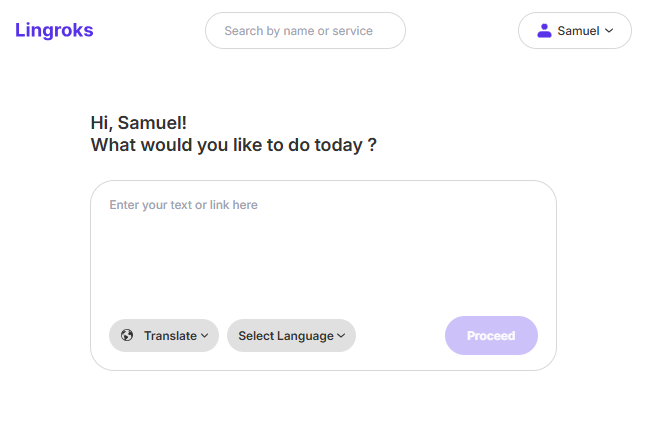This screenshot has width=646, height=446.
Task: Click the Select Language label text
Action: click(286, 336)
